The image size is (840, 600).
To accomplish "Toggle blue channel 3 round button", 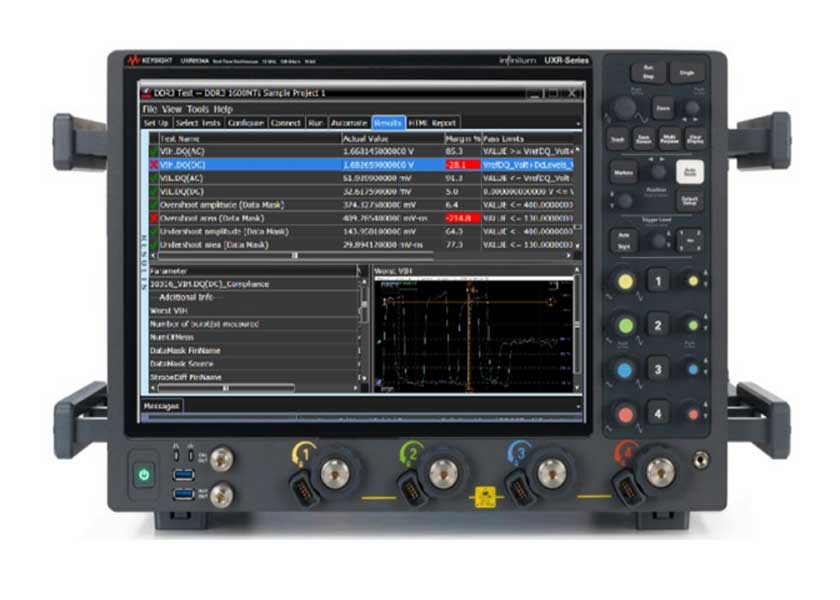I will coord(625,370).
